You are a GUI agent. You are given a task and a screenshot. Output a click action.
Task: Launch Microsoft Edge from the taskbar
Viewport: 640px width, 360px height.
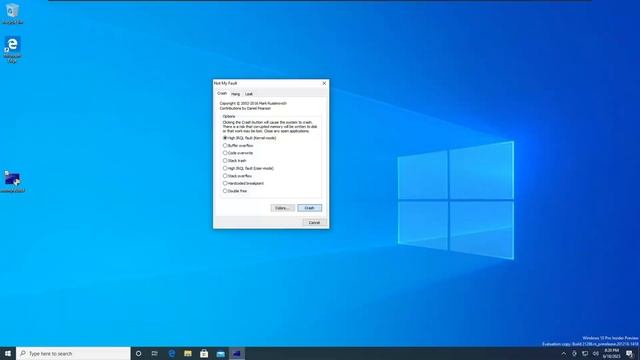coord(172,353)
